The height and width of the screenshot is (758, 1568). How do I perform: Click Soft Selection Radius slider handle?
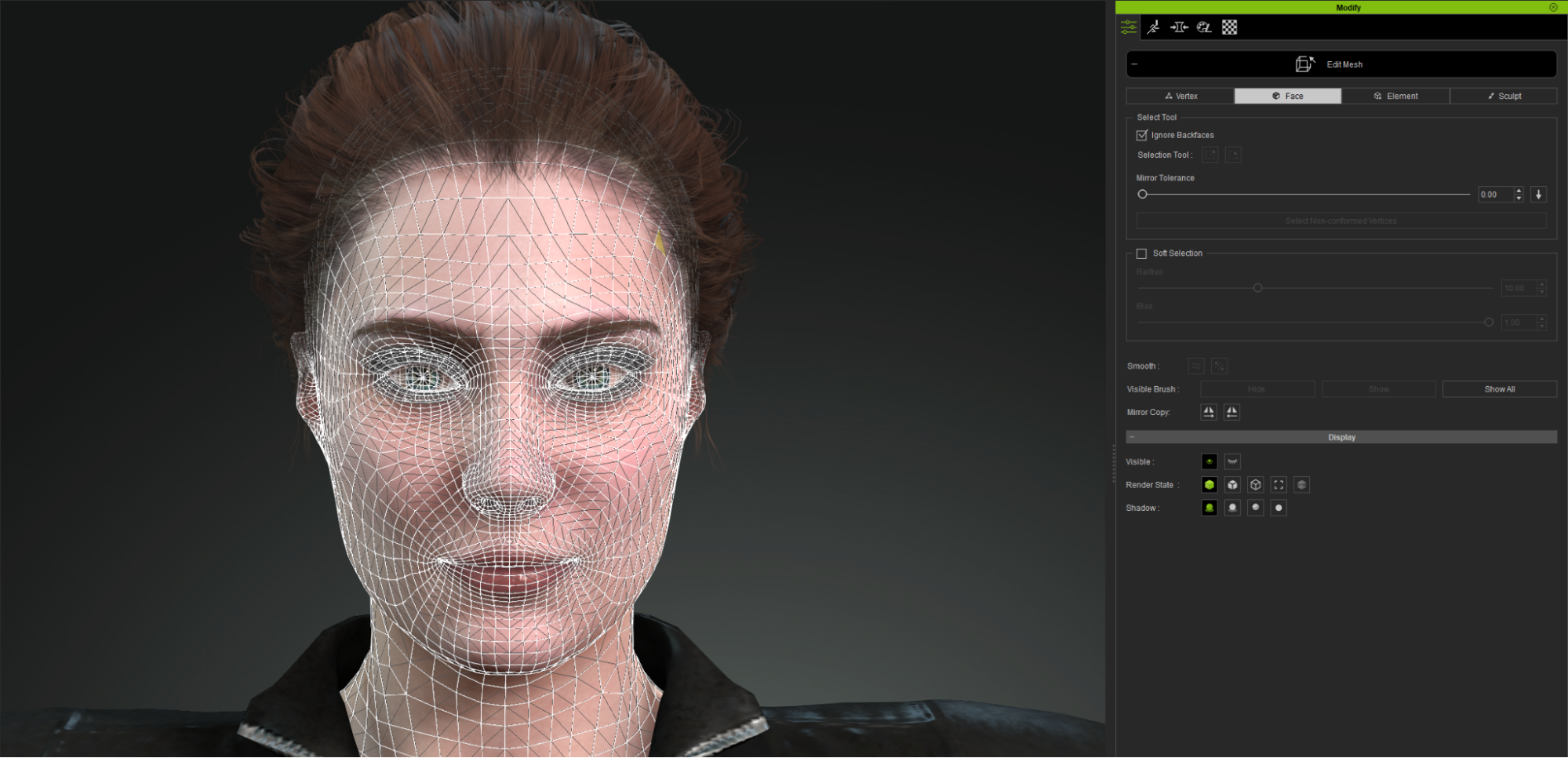click(1258, 288)
